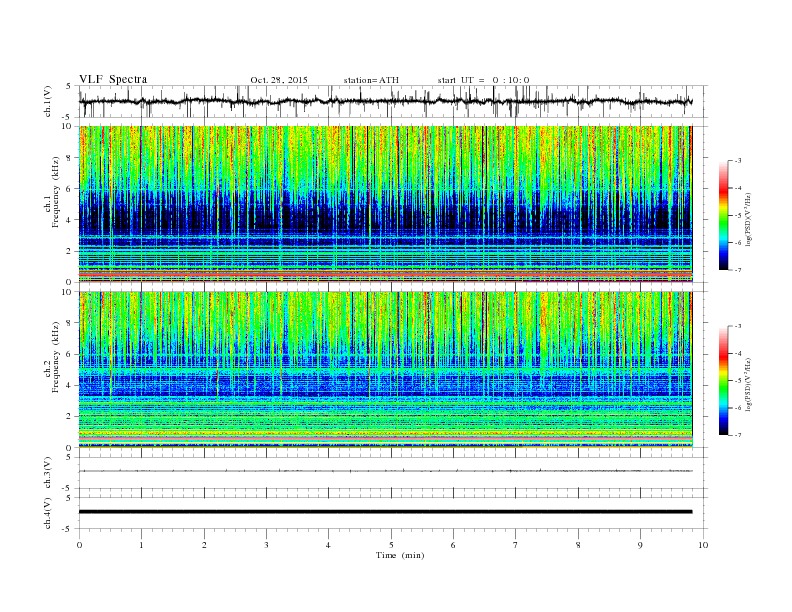Click the ch.2 colorbar "log(PSD)(V²/Hz)" label
The height and width of the screenshot is (612, 792).
pos(749,385)
